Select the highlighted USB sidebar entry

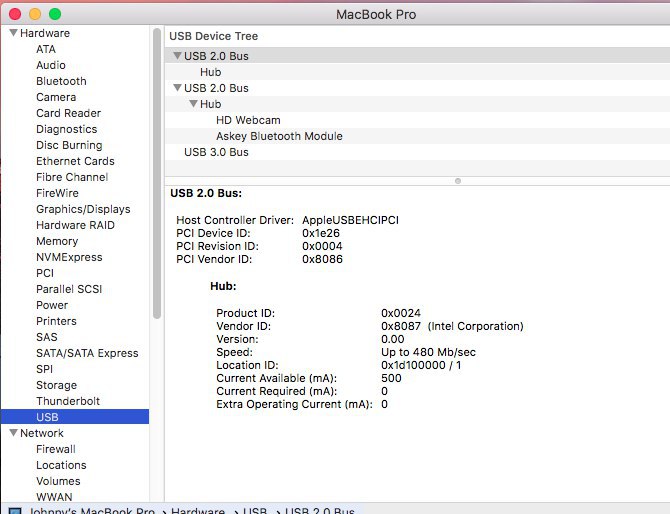coord(75,417)
